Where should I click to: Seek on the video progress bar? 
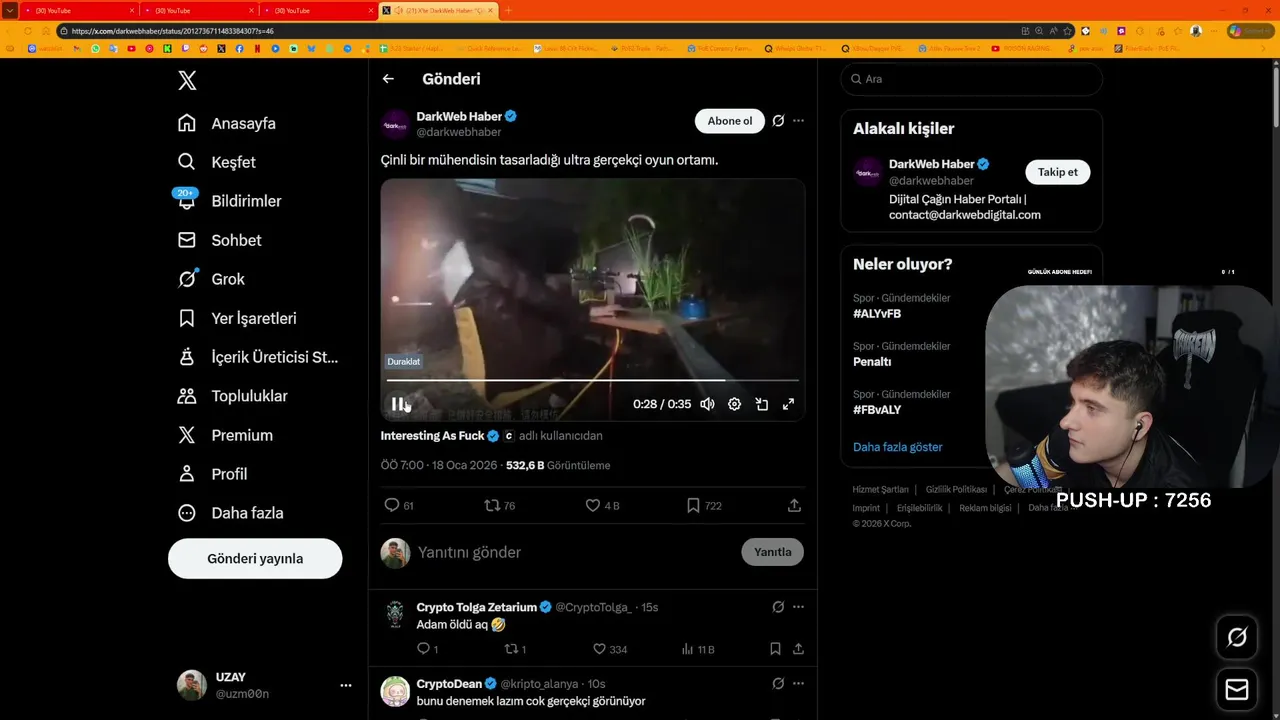(592, 380)
